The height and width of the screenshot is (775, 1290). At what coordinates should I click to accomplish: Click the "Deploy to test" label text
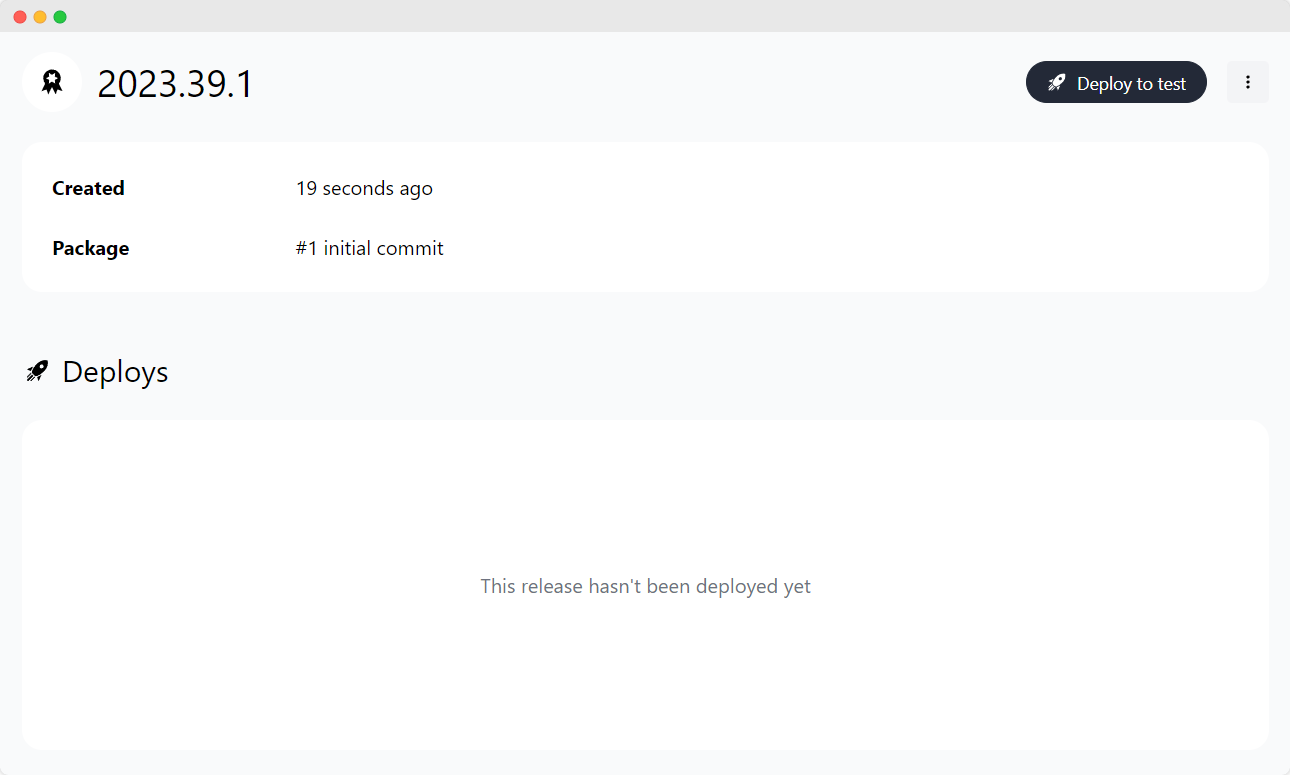coord(1131,84)
